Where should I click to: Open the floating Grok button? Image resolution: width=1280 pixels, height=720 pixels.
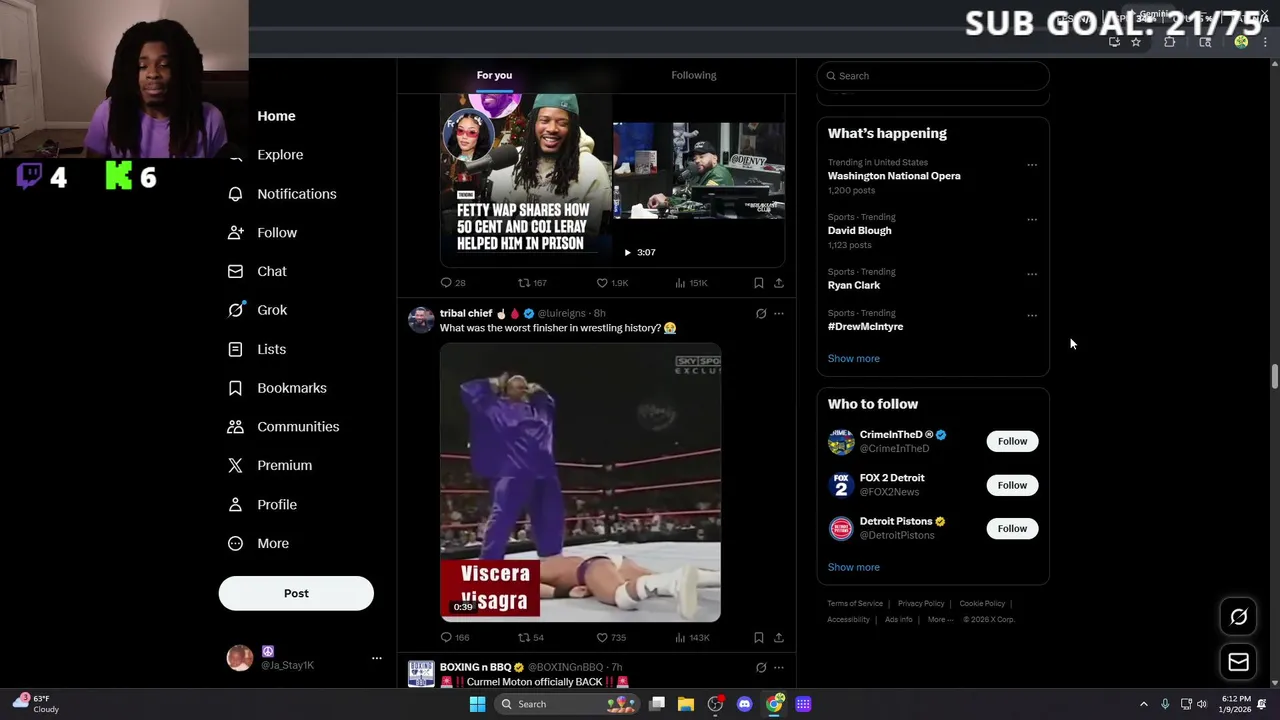click(x=1239, y=617)
